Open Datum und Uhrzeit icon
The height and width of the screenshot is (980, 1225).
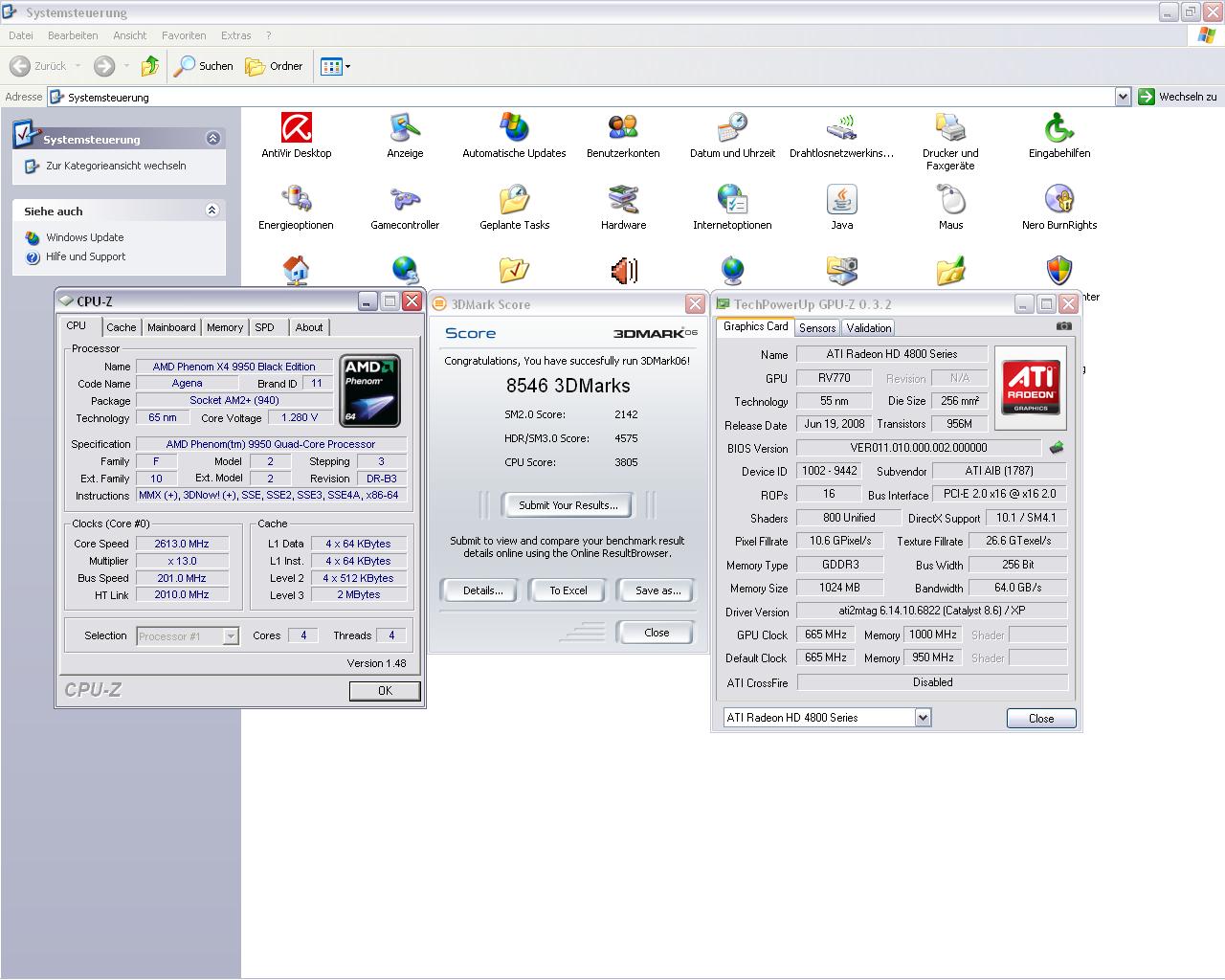732,136
